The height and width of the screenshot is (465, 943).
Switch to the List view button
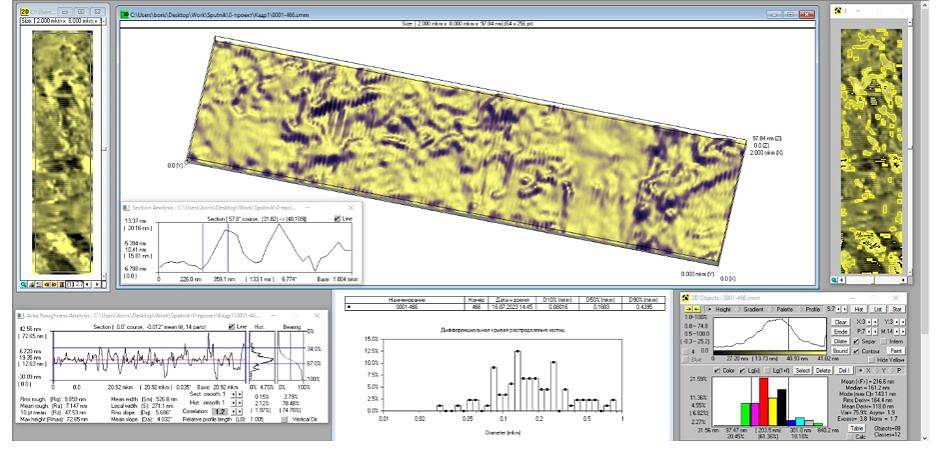click(x=878, y=310)
